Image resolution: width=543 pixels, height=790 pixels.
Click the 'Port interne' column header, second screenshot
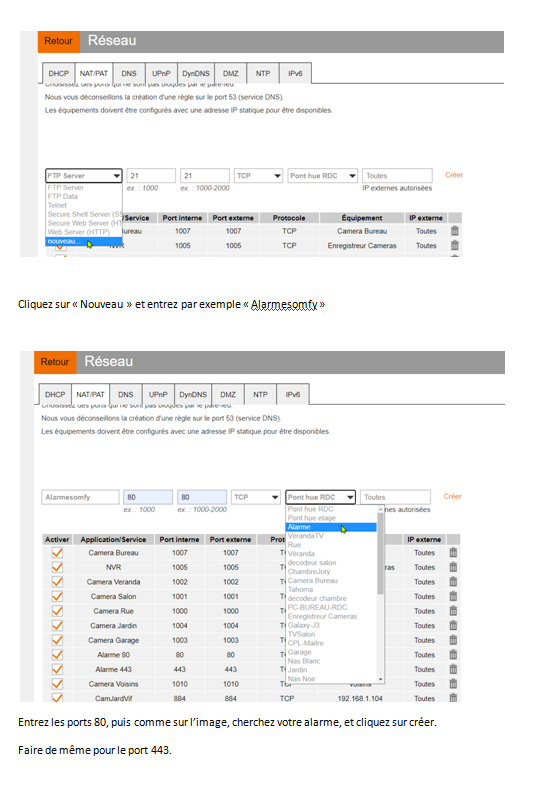click(x=179, y=540)
